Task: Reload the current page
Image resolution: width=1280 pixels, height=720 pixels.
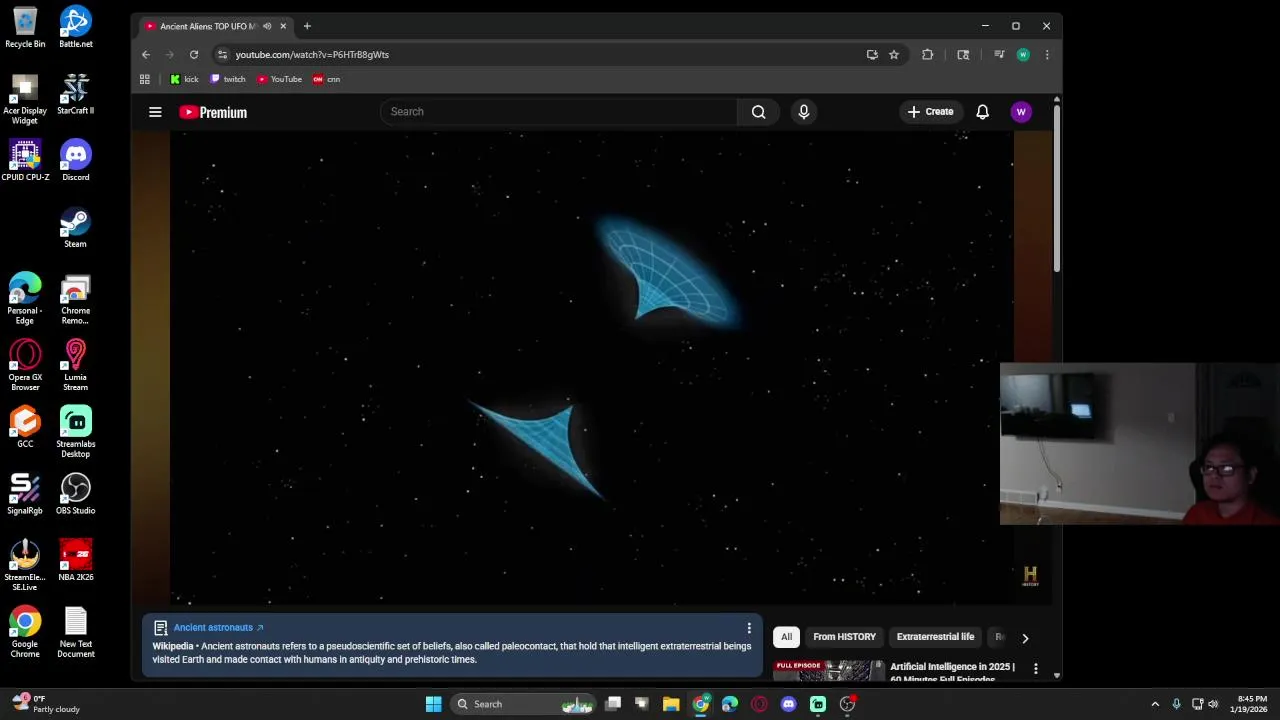Action: 194,55
